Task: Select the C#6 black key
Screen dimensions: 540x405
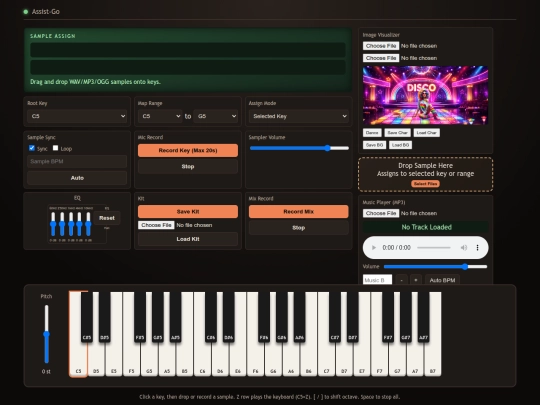Action: [x=211, y=317]
